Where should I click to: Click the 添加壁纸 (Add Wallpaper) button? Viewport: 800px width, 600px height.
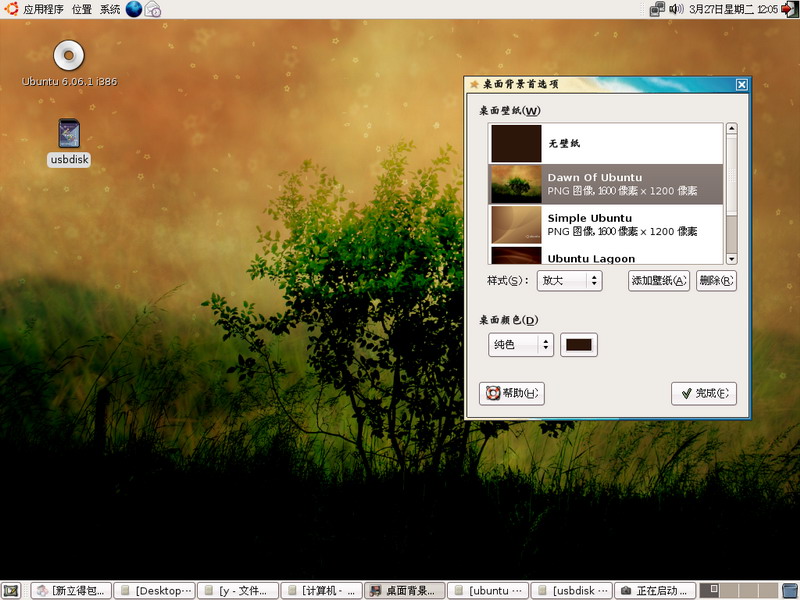click(659, 281)
